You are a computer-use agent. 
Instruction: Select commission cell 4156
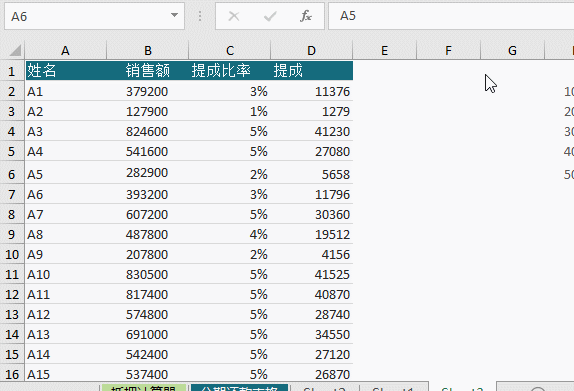click(312, 254)
